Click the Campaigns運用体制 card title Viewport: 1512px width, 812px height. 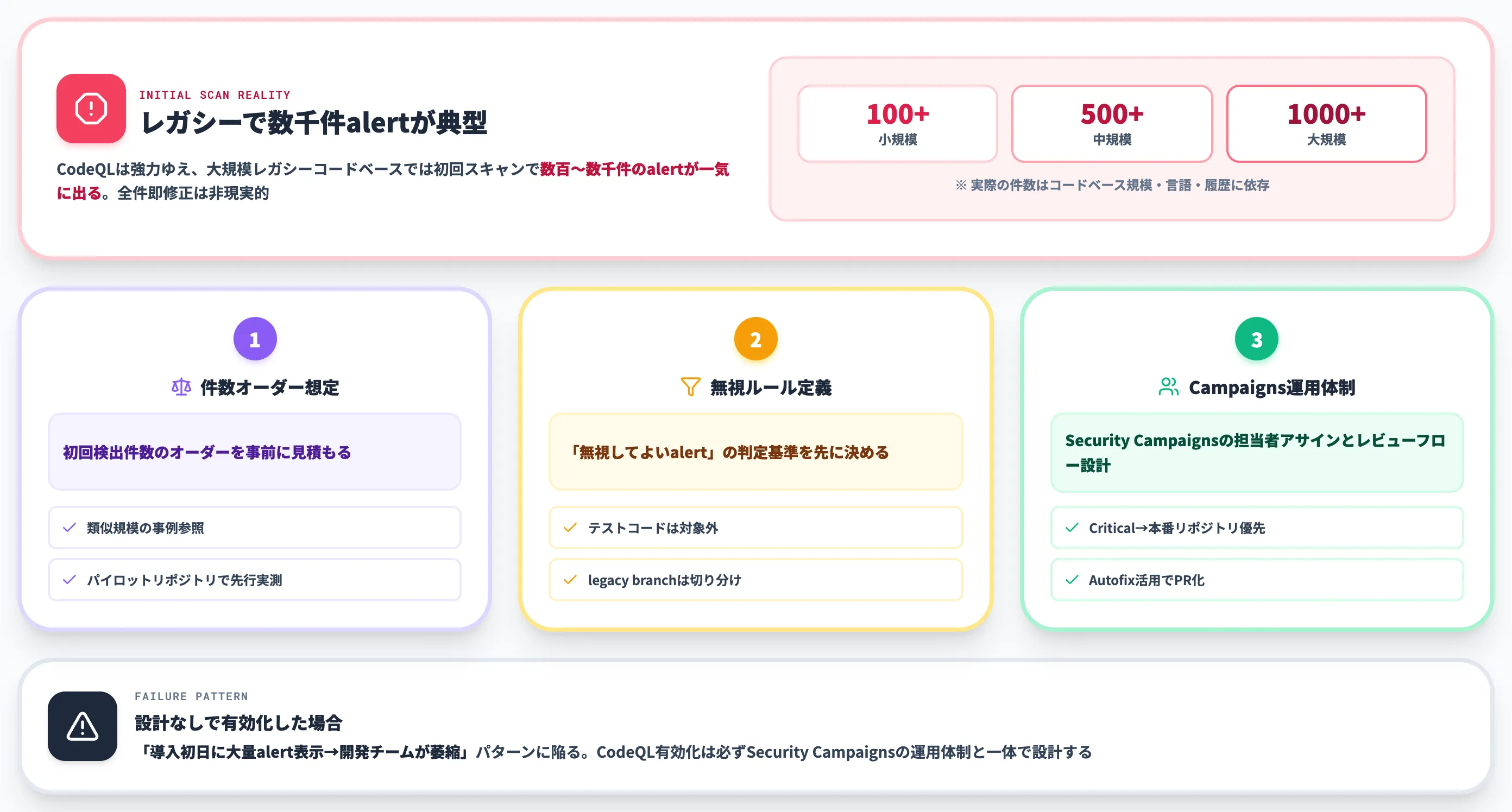[x=1272, y=387]
